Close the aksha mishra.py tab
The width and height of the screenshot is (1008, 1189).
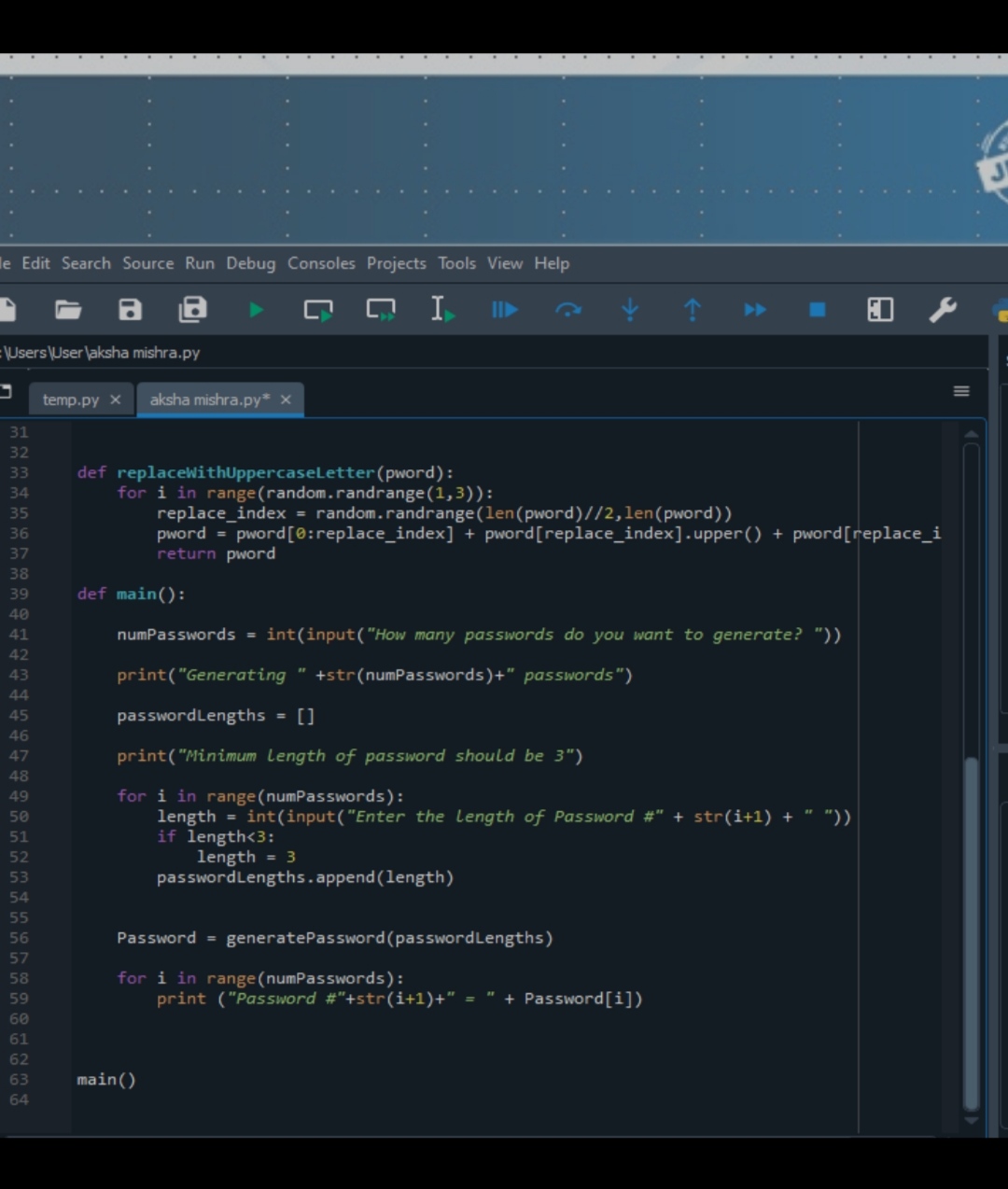[x=286, y=399]
